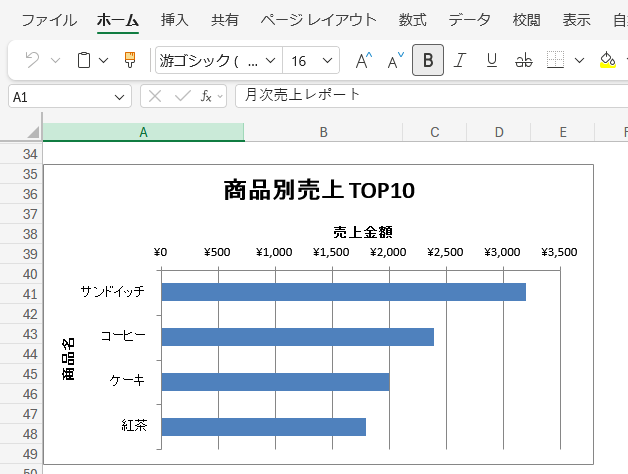Decrease font size with the small A icon
This screenshot has height=474, width=628.
(396, 61)
